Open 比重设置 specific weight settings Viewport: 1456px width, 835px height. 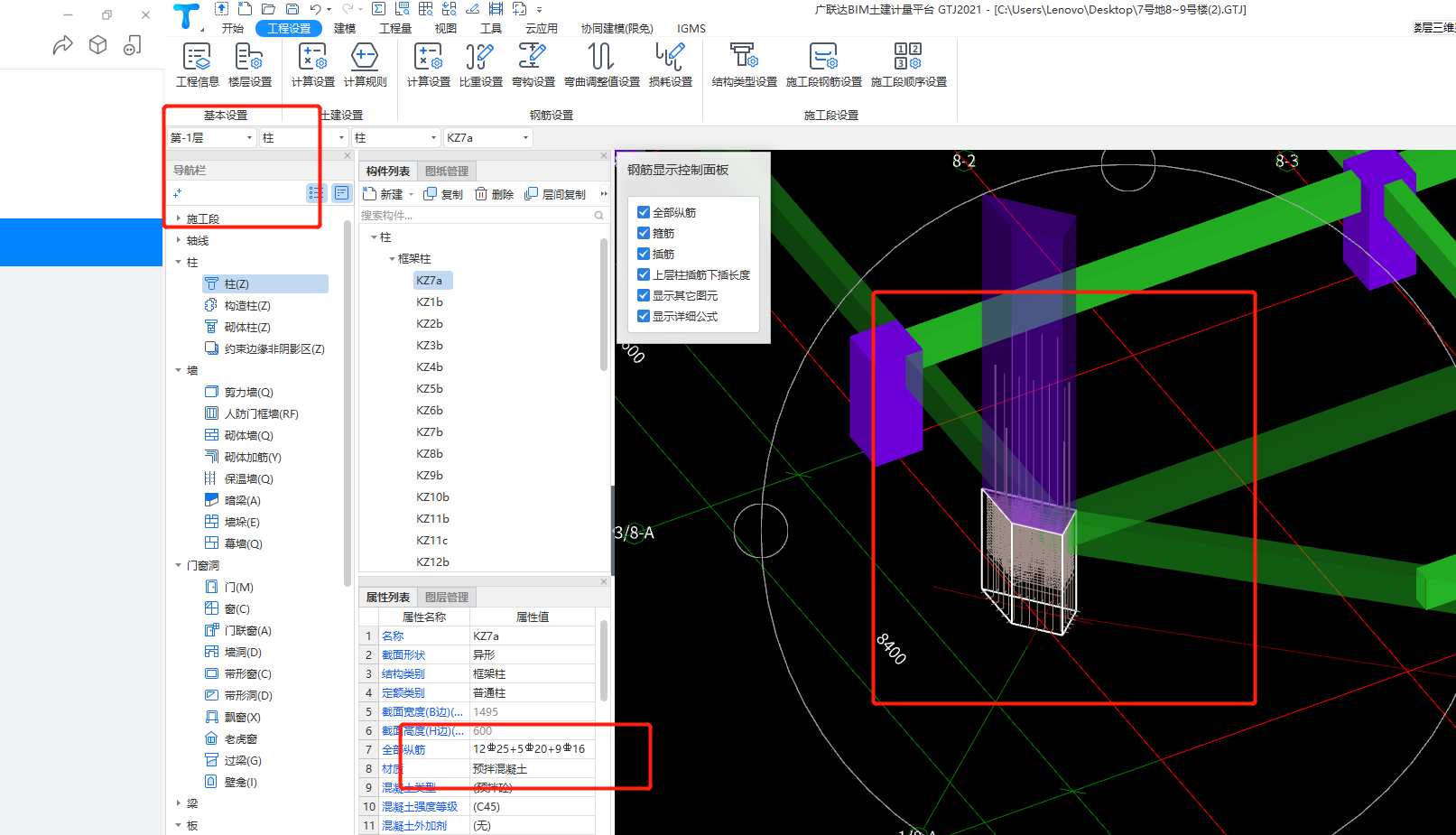(480, 64)
